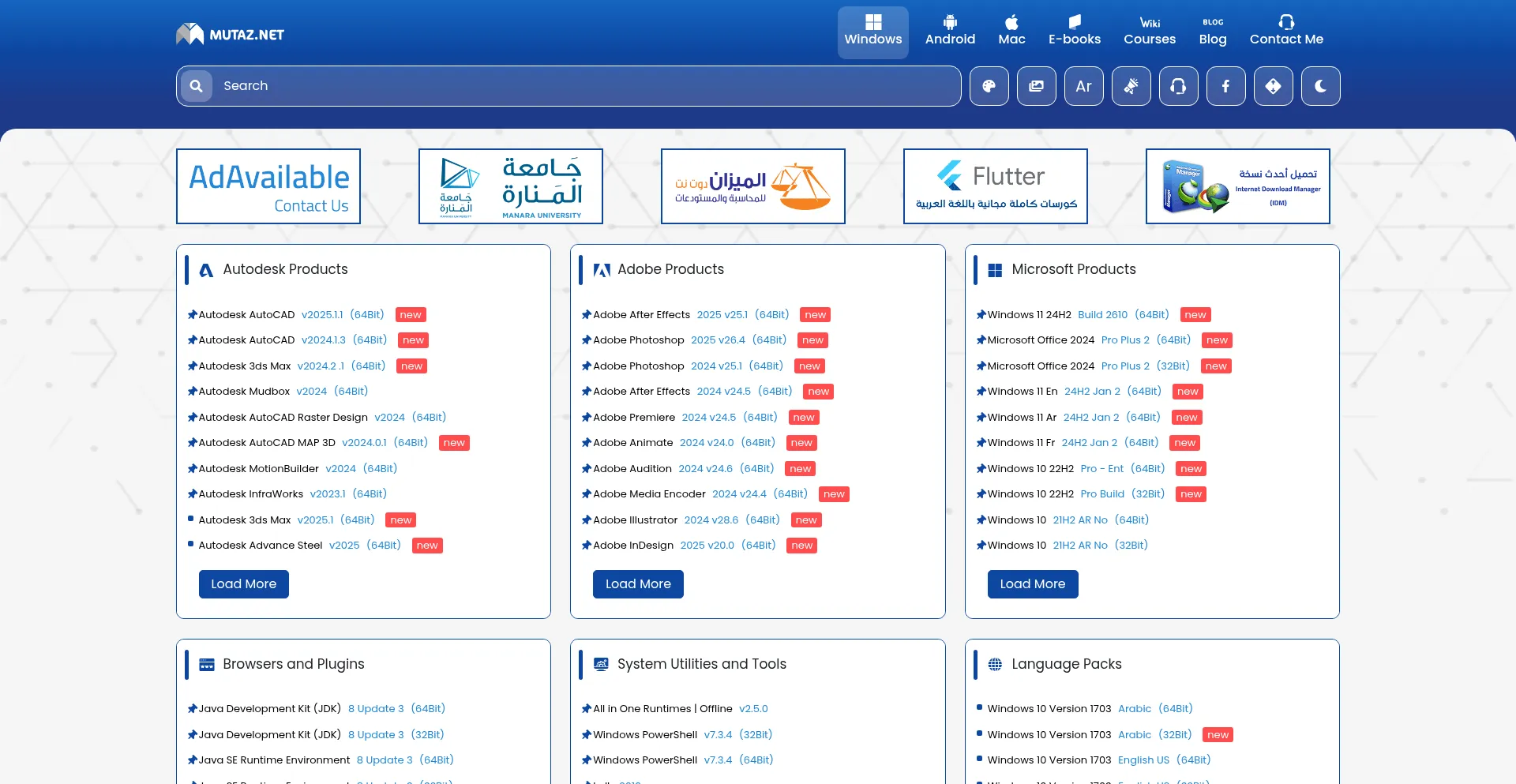This screenshot has height=784, width=1516.
Task: Open the color theme palette icon
Action: pos(989,86)
